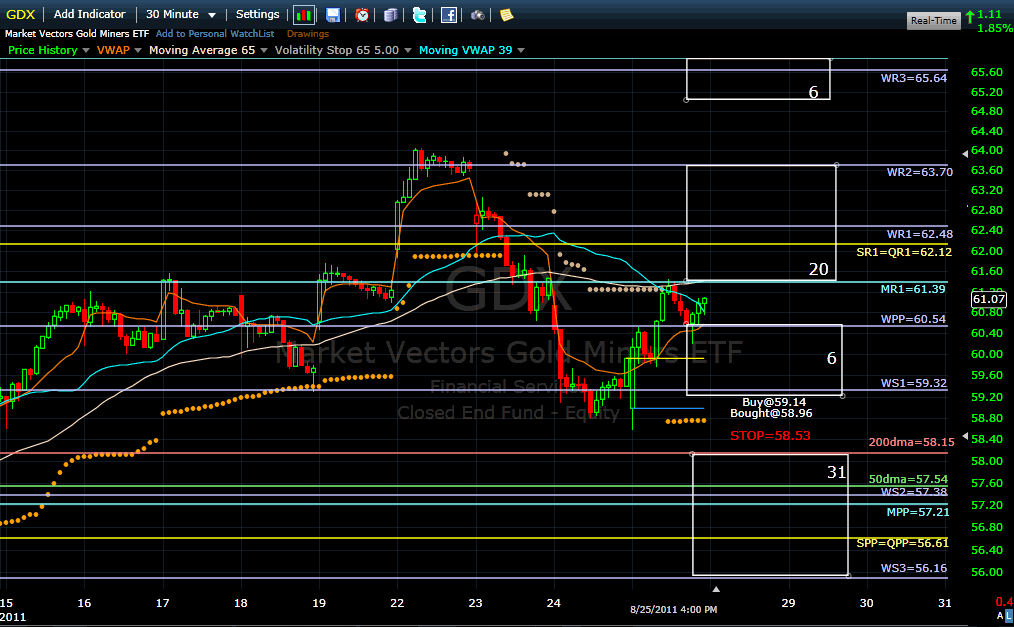Screen dimensions: 1014x627
Task: Select the WS3=56.16 support label
Action: click(x=913, y=568)
